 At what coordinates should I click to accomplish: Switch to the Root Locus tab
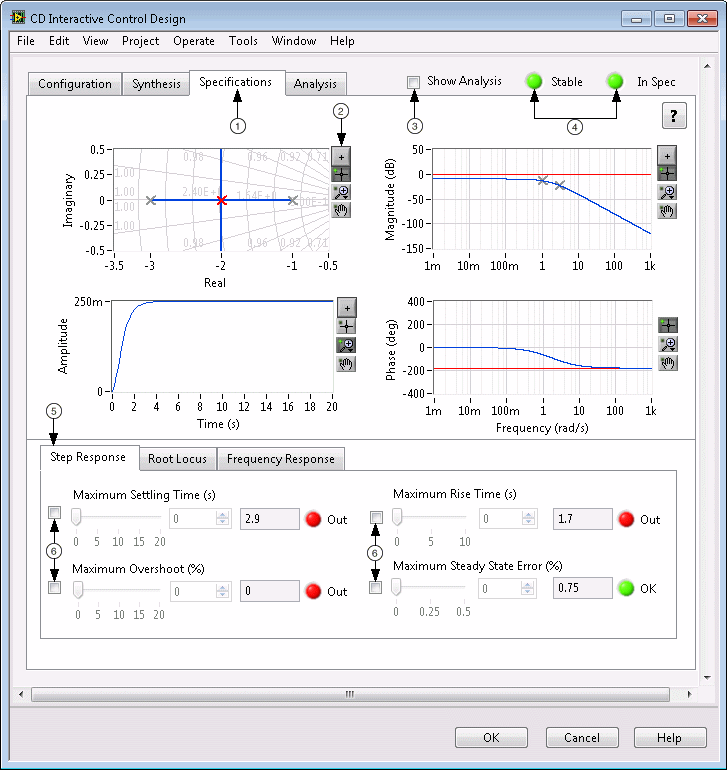[x=177, y=459]
